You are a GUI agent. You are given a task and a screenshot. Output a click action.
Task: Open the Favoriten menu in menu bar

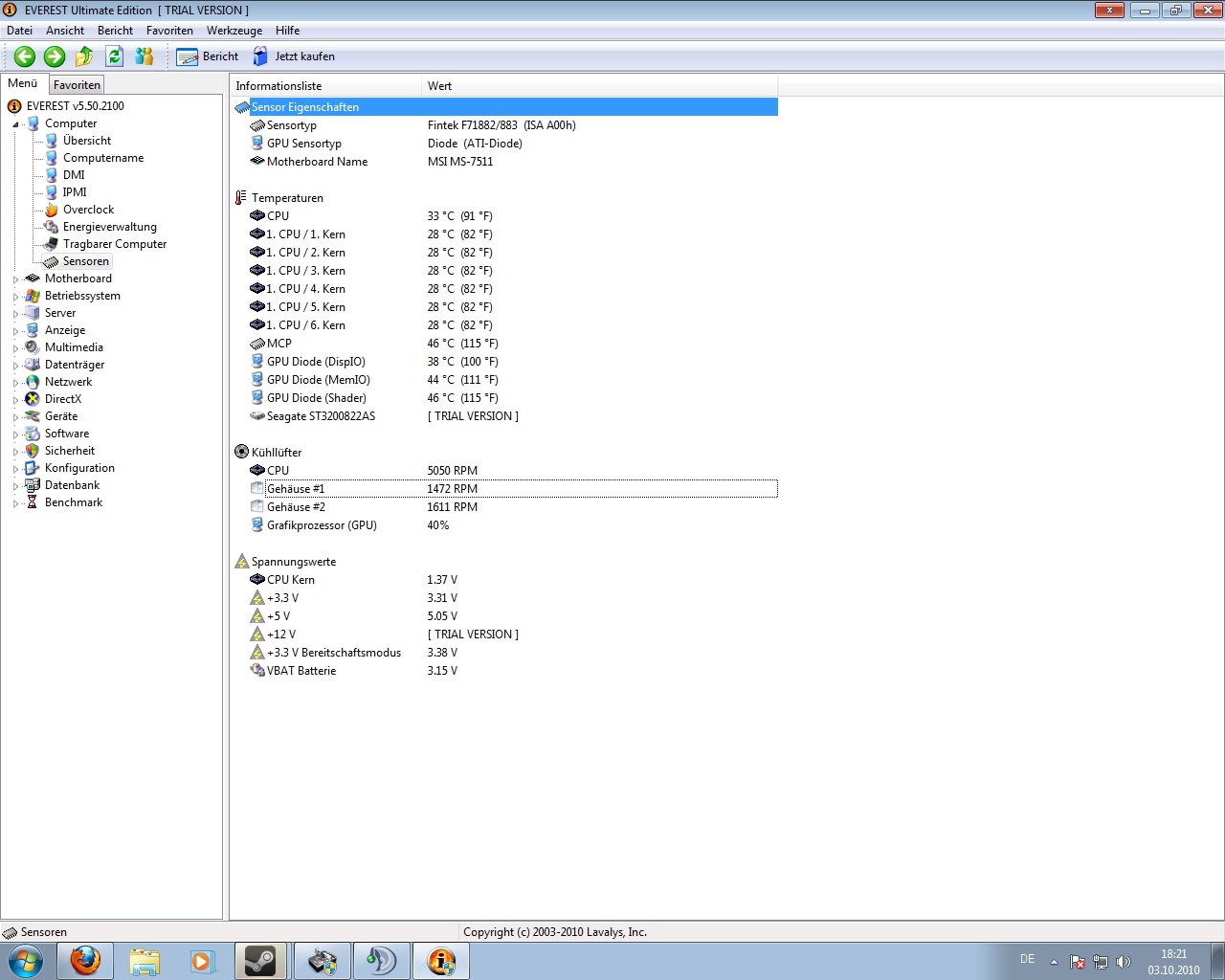click(x=169, y=31)
